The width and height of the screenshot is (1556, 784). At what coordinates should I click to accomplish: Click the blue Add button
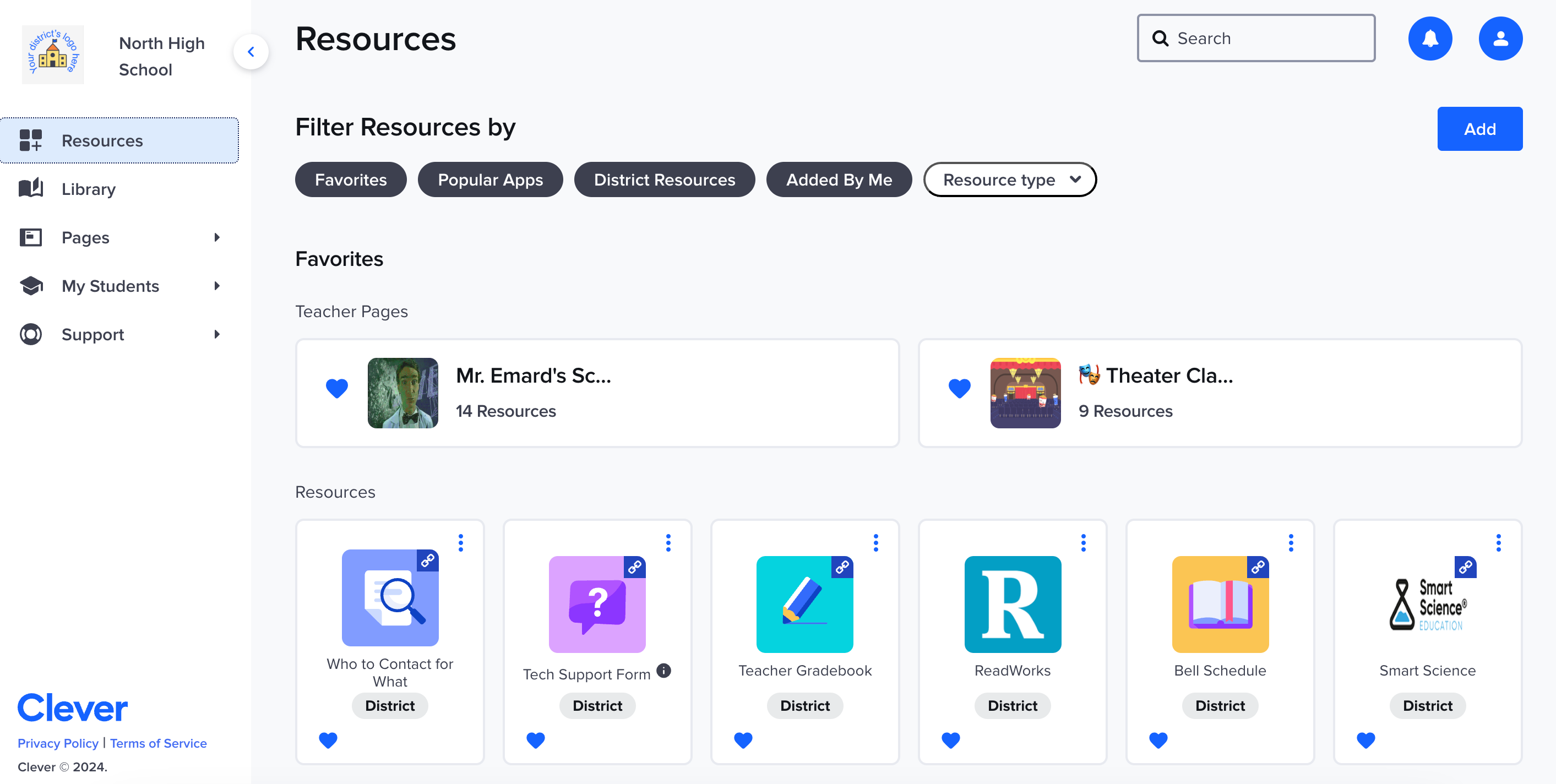point(1479,129)
